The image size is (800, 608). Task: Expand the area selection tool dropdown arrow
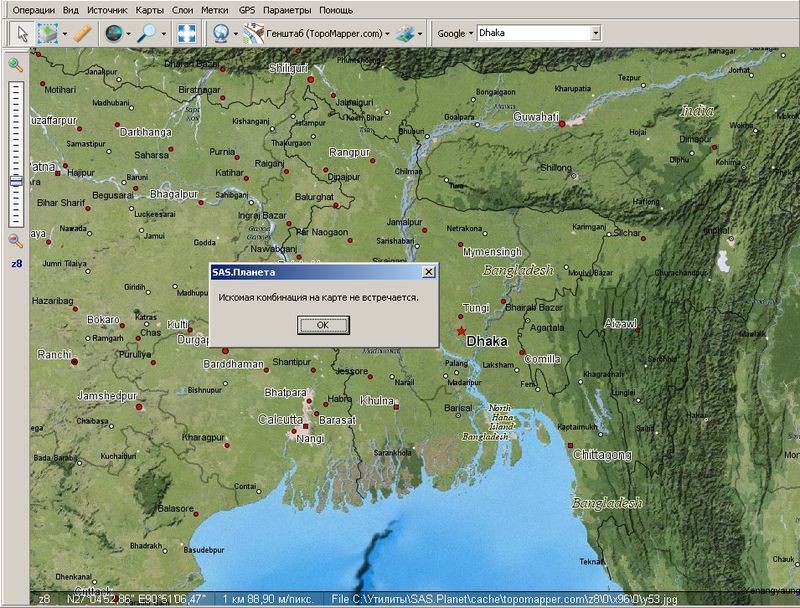[65, 33]
